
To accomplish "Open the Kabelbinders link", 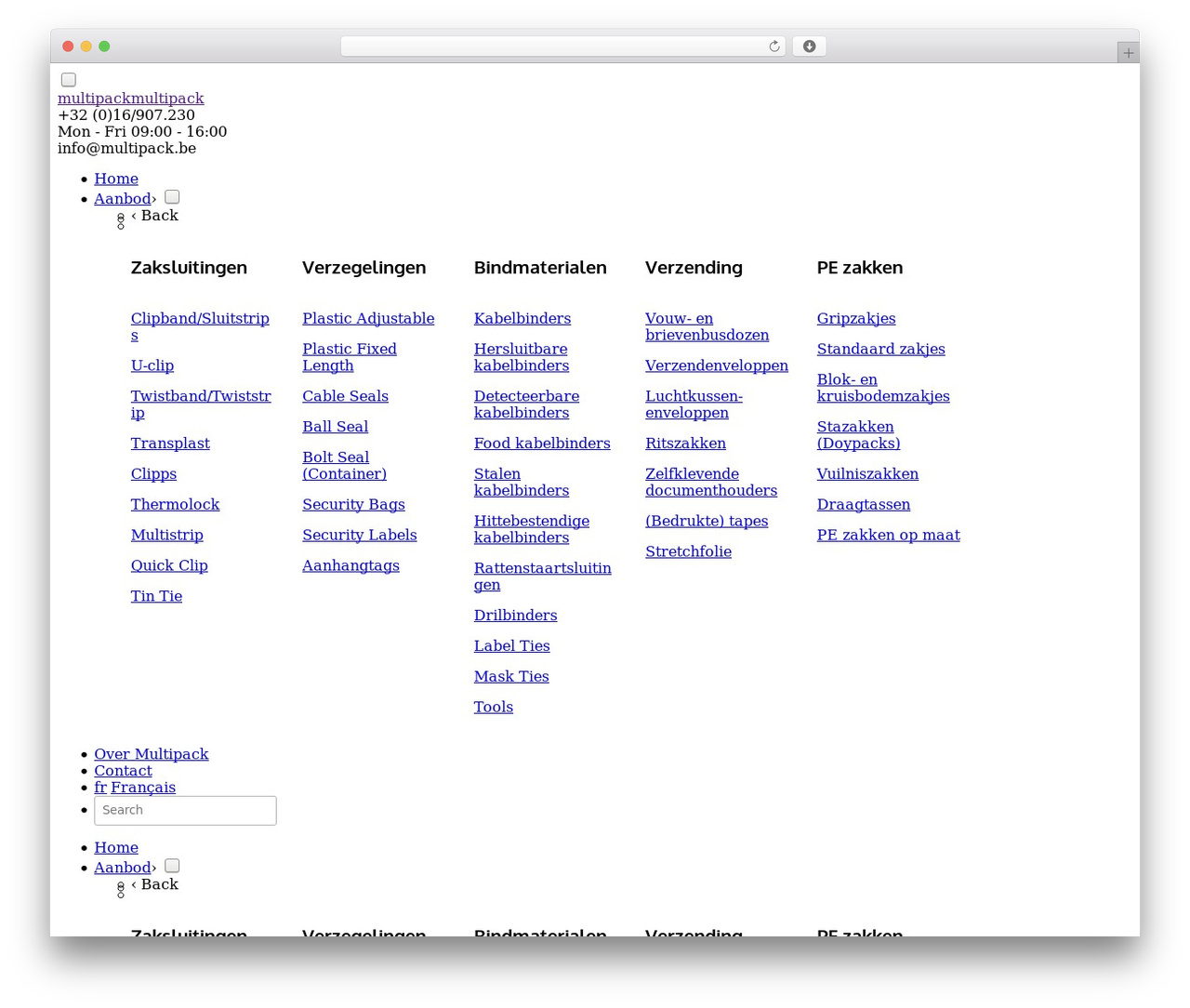I will tap(522, 318).
